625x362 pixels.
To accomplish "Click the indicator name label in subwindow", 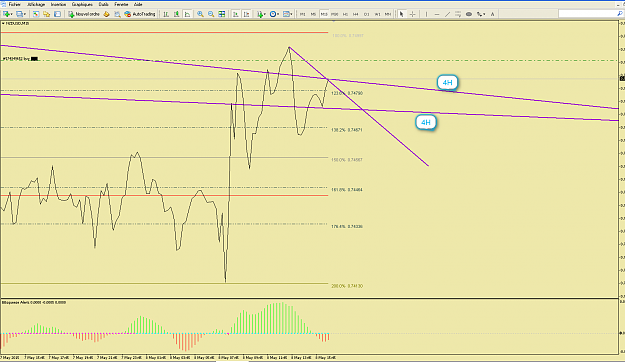I will [x=34, y=302].
